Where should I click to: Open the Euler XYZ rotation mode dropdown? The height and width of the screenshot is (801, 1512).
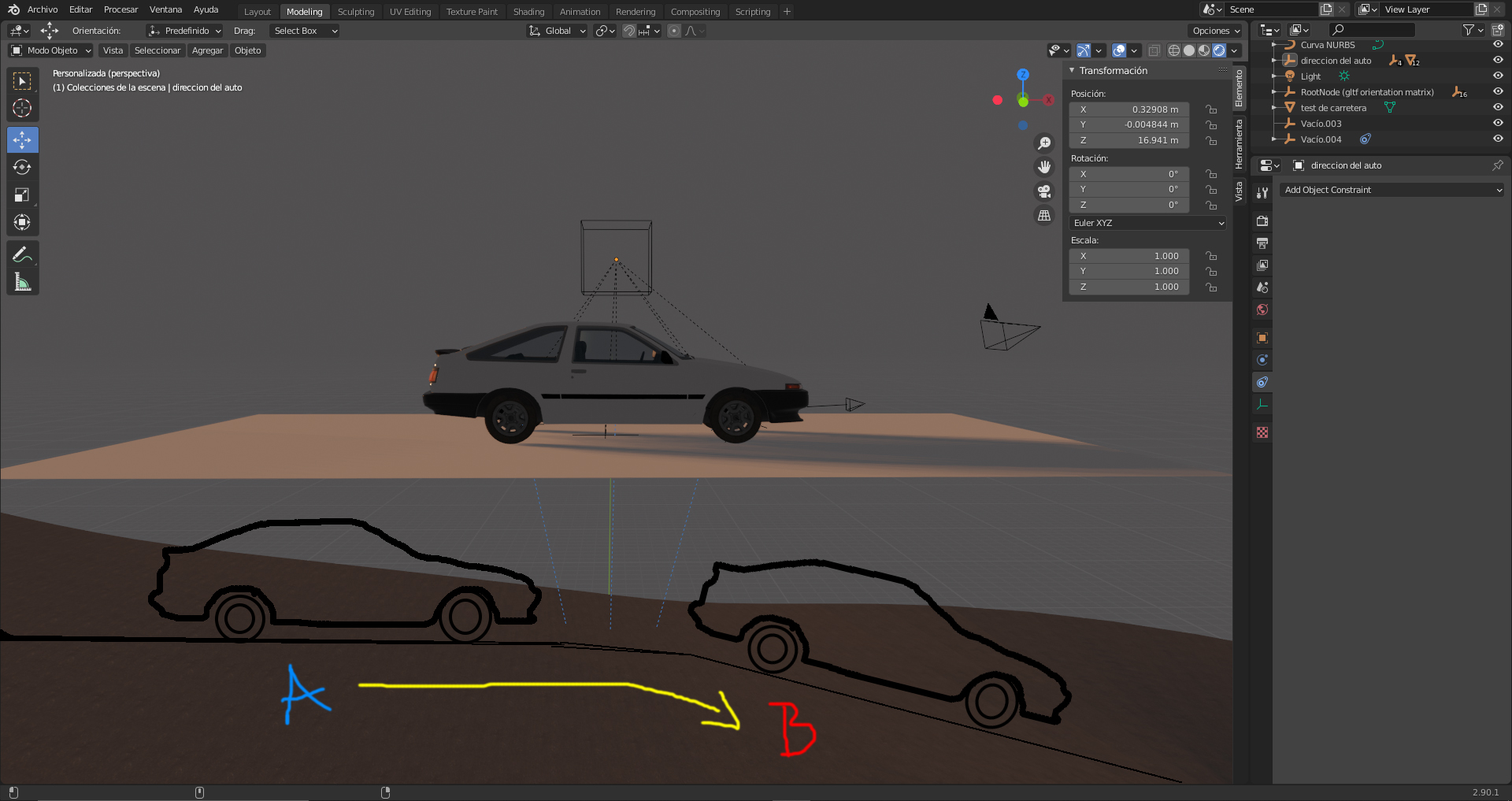[x=1149, y=223]
